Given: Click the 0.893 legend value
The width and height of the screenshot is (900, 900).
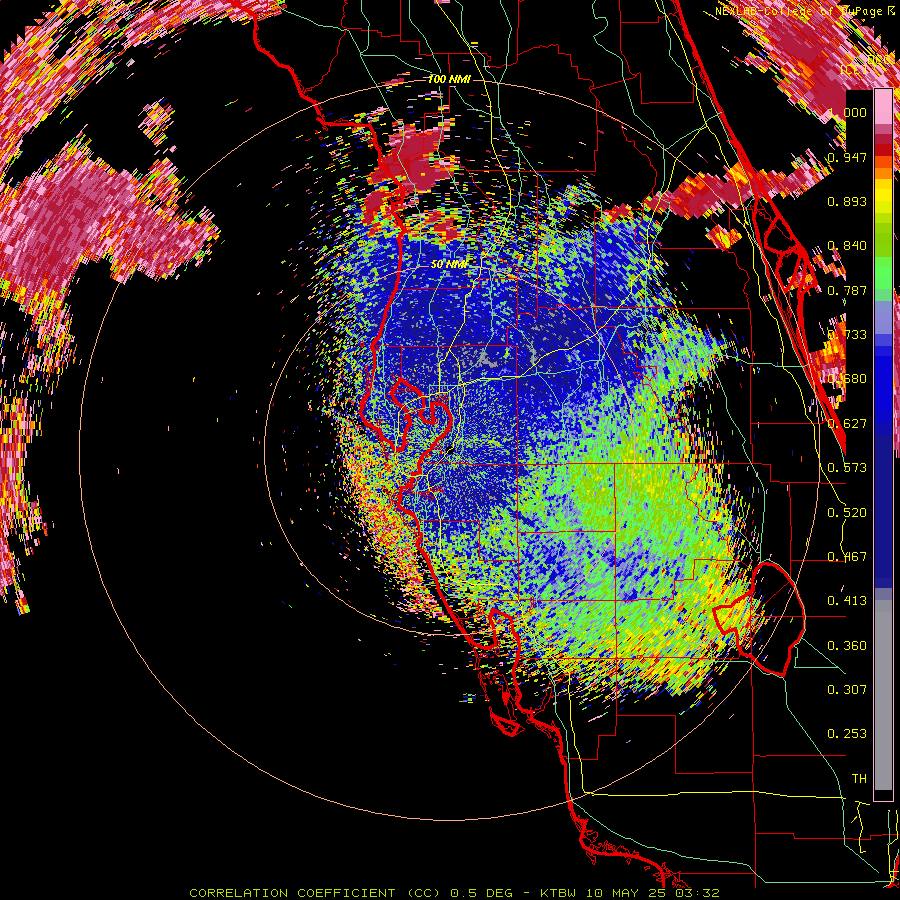Looking at the screenshot, I should pos(847,201).
